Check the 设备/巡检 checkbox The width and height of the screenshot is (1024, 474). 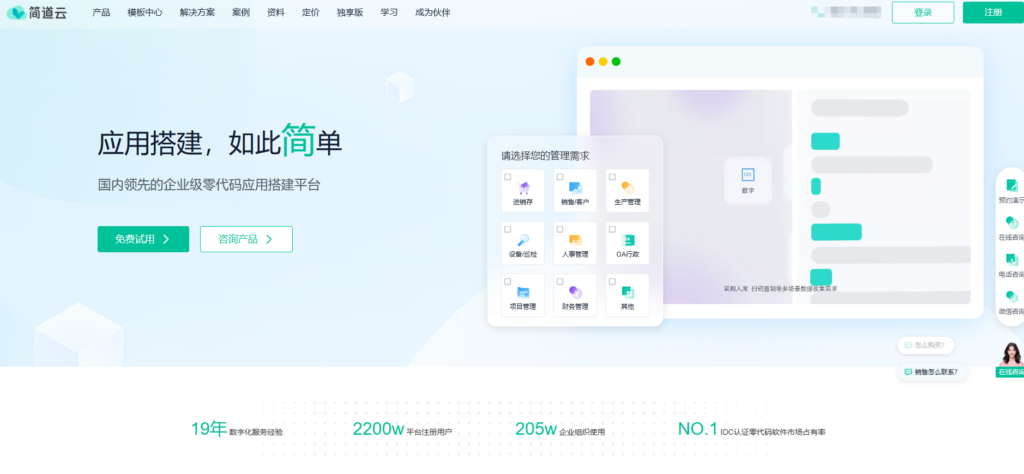pyautogui.click(x=507, y=229)
